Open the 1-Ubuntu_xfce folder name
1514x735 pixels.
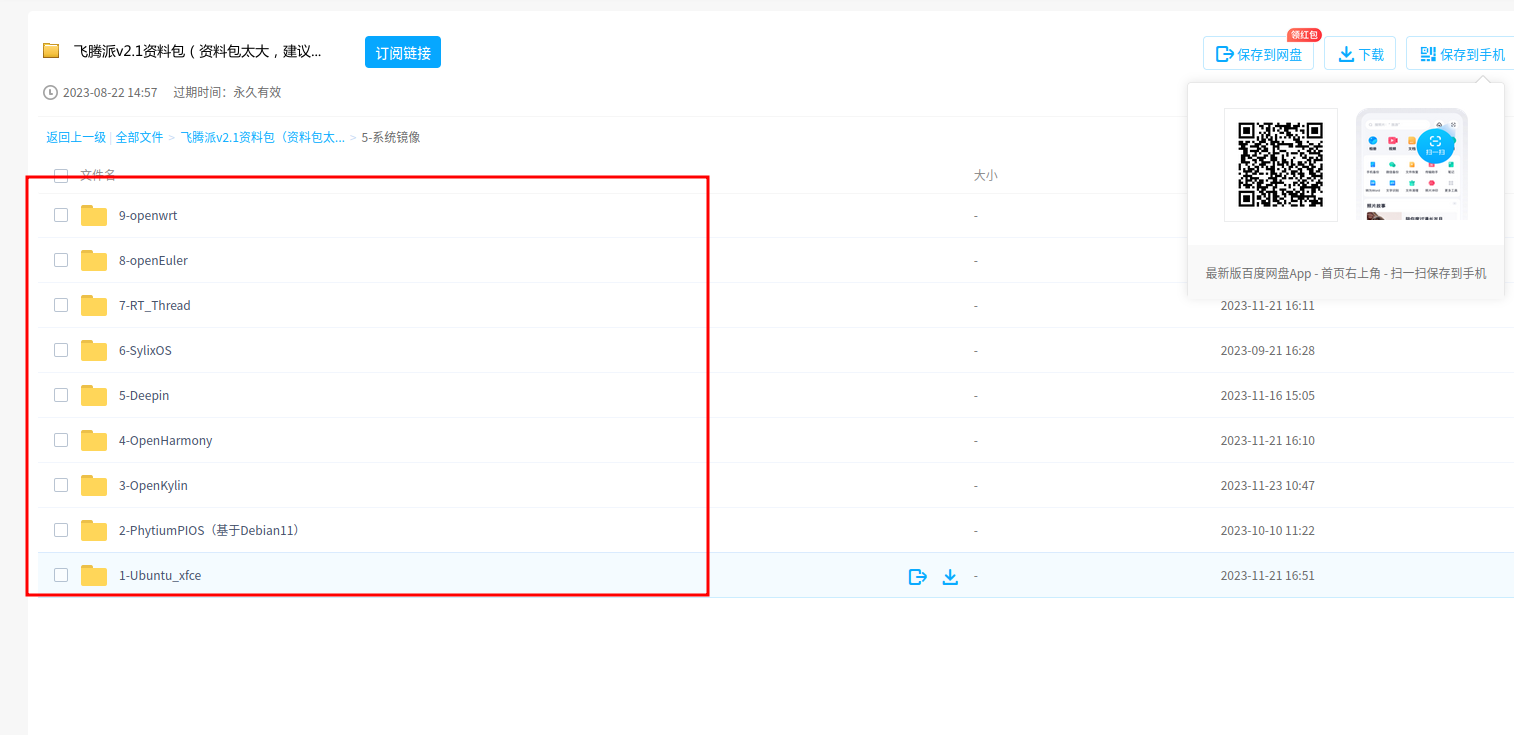160,575
